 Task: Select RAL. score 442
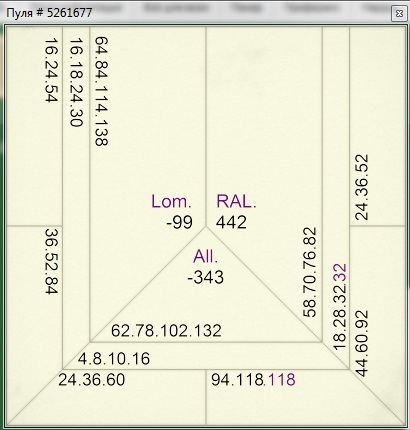[231, 222]
